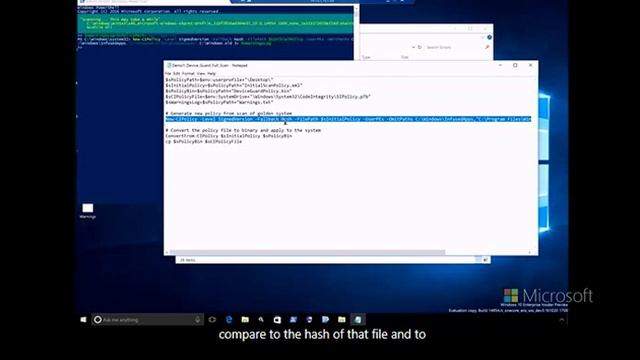
Task: Open Notepad's Edit menu
Action: (x=176, y=73)
